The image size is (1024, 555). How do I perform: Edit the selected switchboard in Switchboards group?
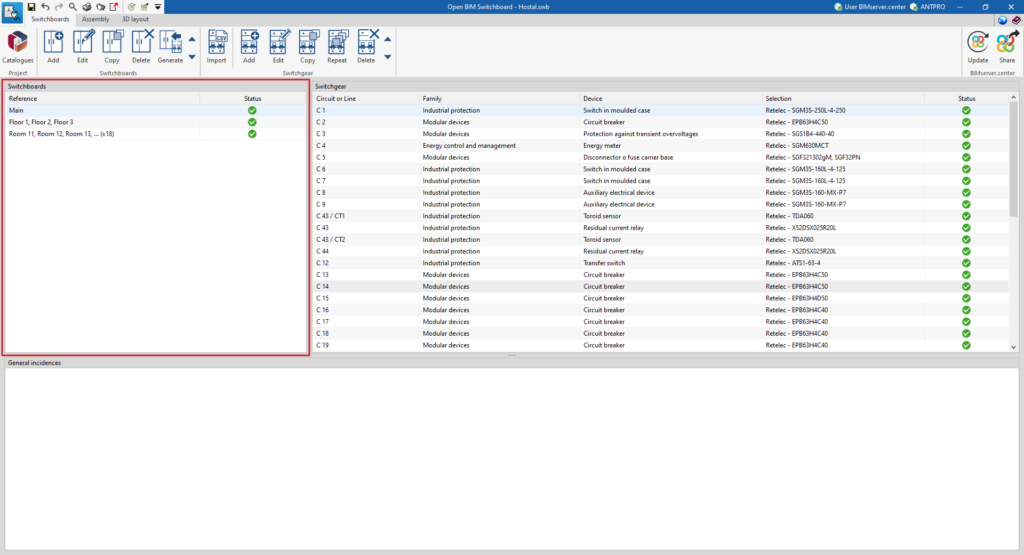pyautogui.click(x=82, y=46)
